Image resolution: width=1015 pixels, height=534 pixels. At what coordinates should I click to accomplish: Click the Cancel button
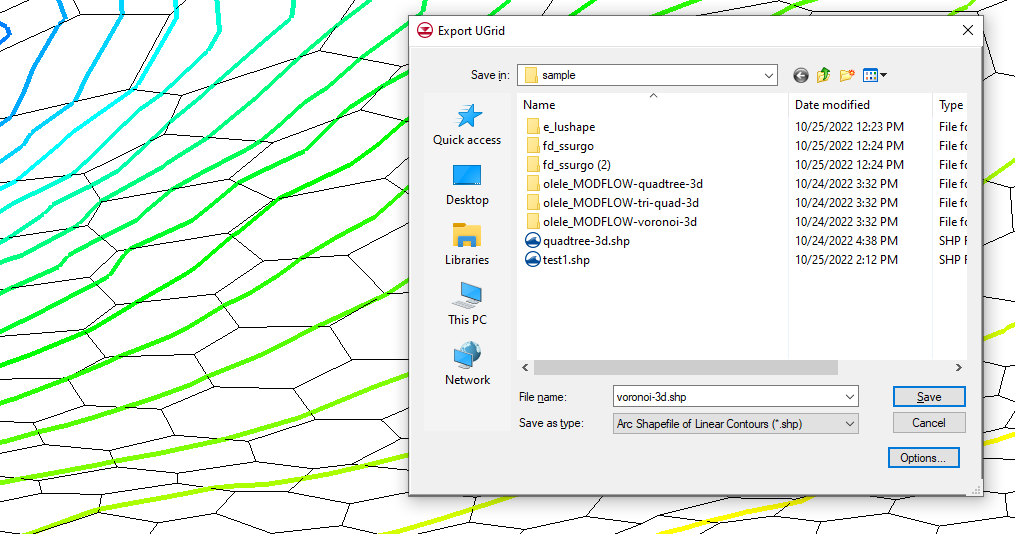pos(929,423)
